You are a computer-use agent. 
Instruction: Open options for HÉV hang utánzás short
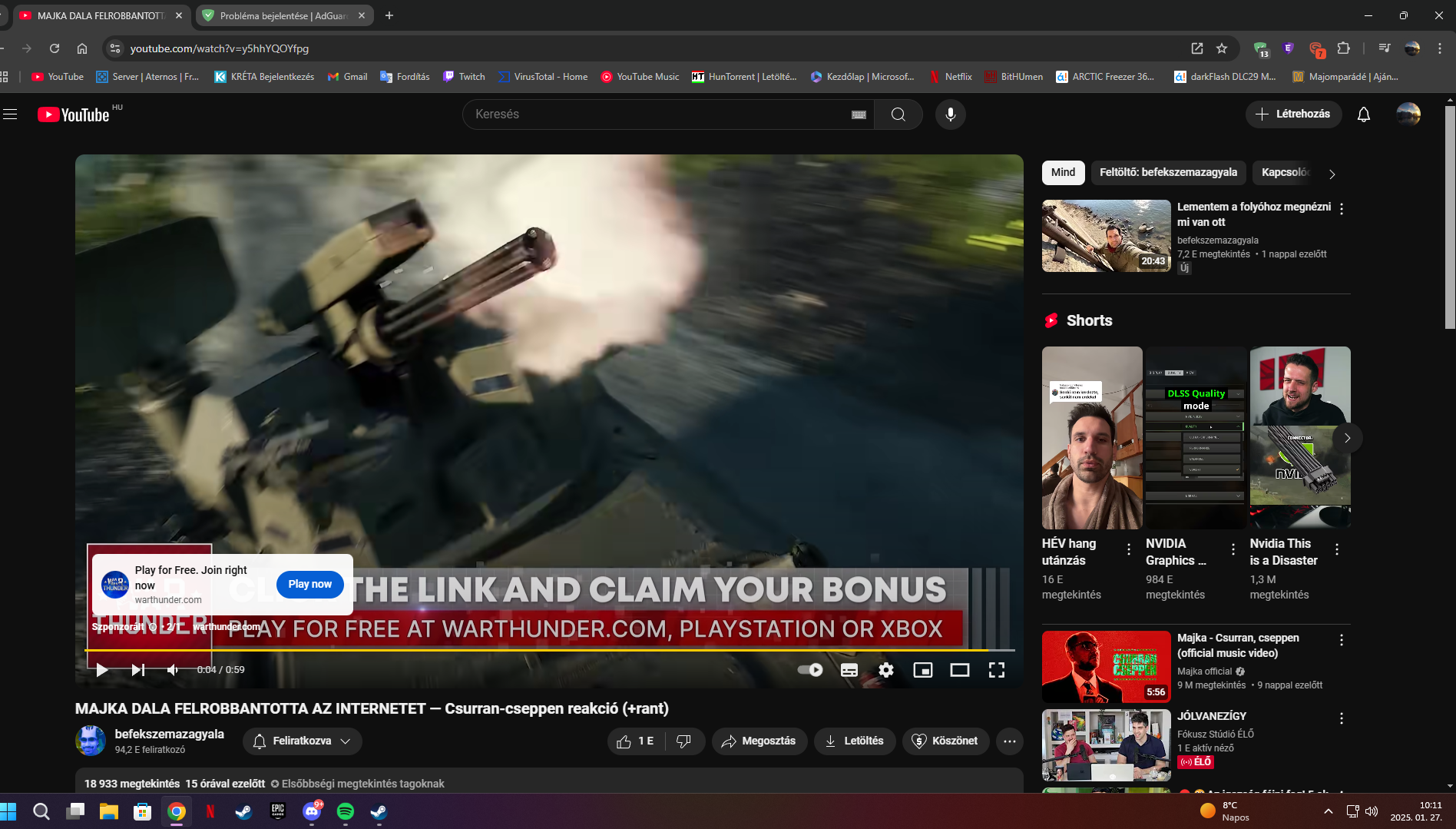(x=1129, y=549)
